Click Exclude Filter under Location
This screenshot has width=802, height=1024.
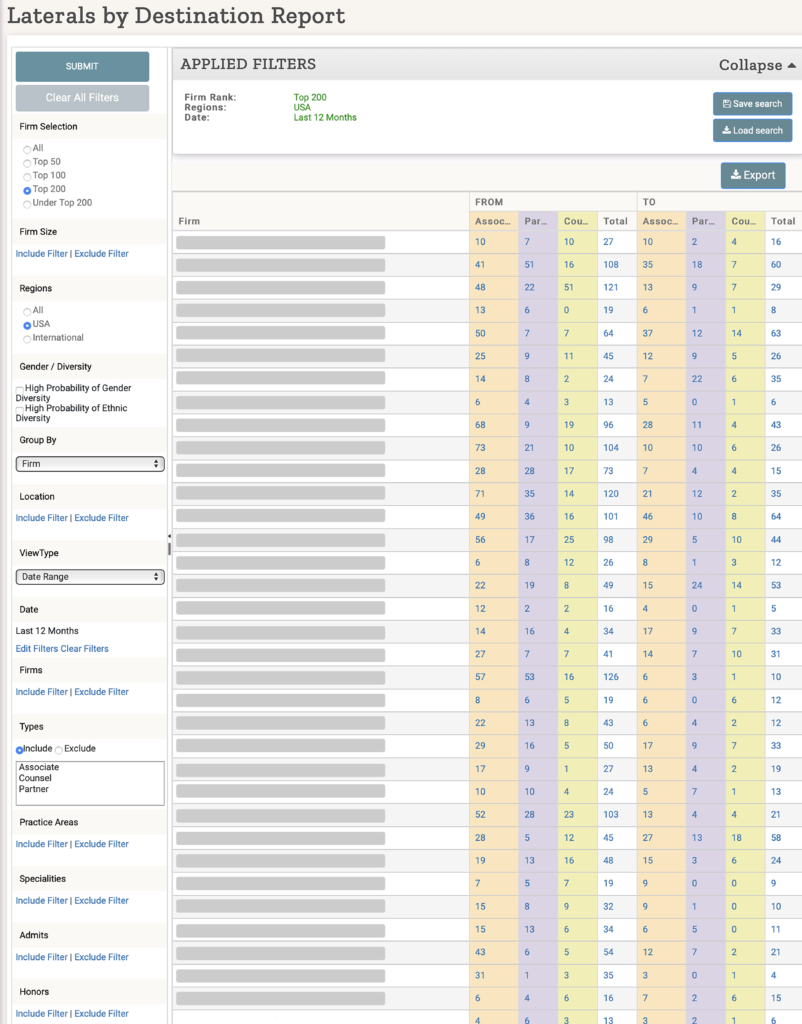tap(101, 518)
